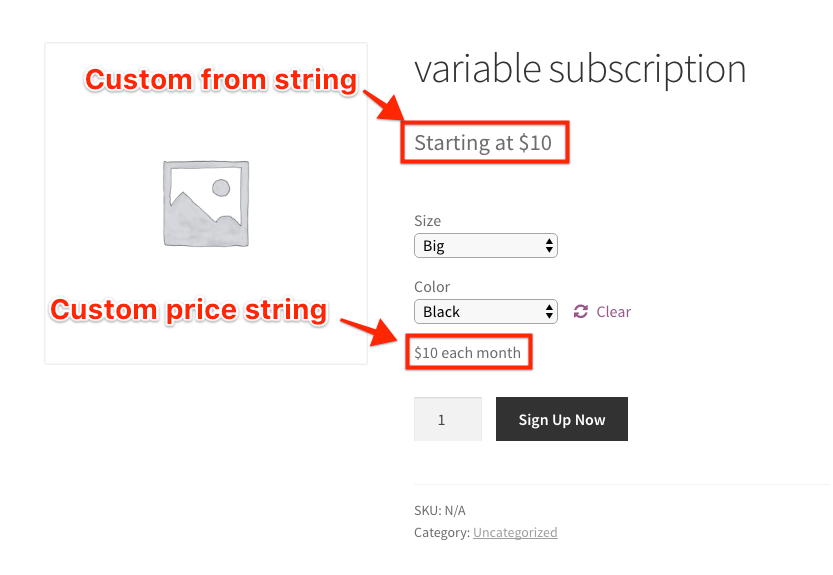Click the Sign Up Now button
Image resolution: width=833 pixels, height=575 pixels.
click(562, 419)
